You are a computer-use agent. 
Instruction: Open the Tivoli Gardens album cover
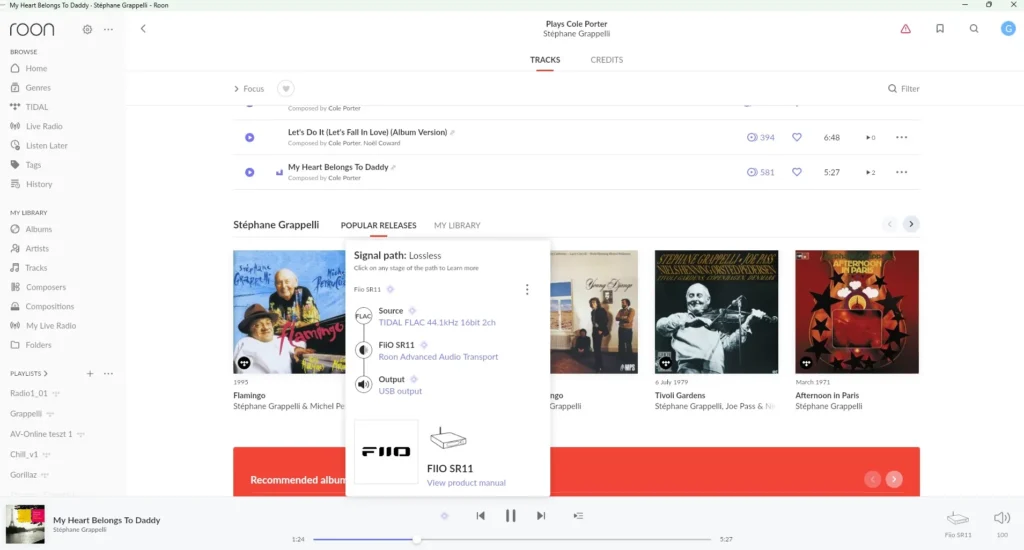716,312
